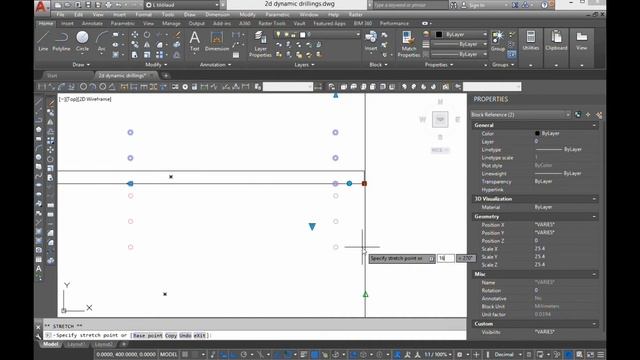Image resolution: width=640 pixels, height=360 pixels.
Task: Open the AutoCAD application menu
Action: (42, 7)
